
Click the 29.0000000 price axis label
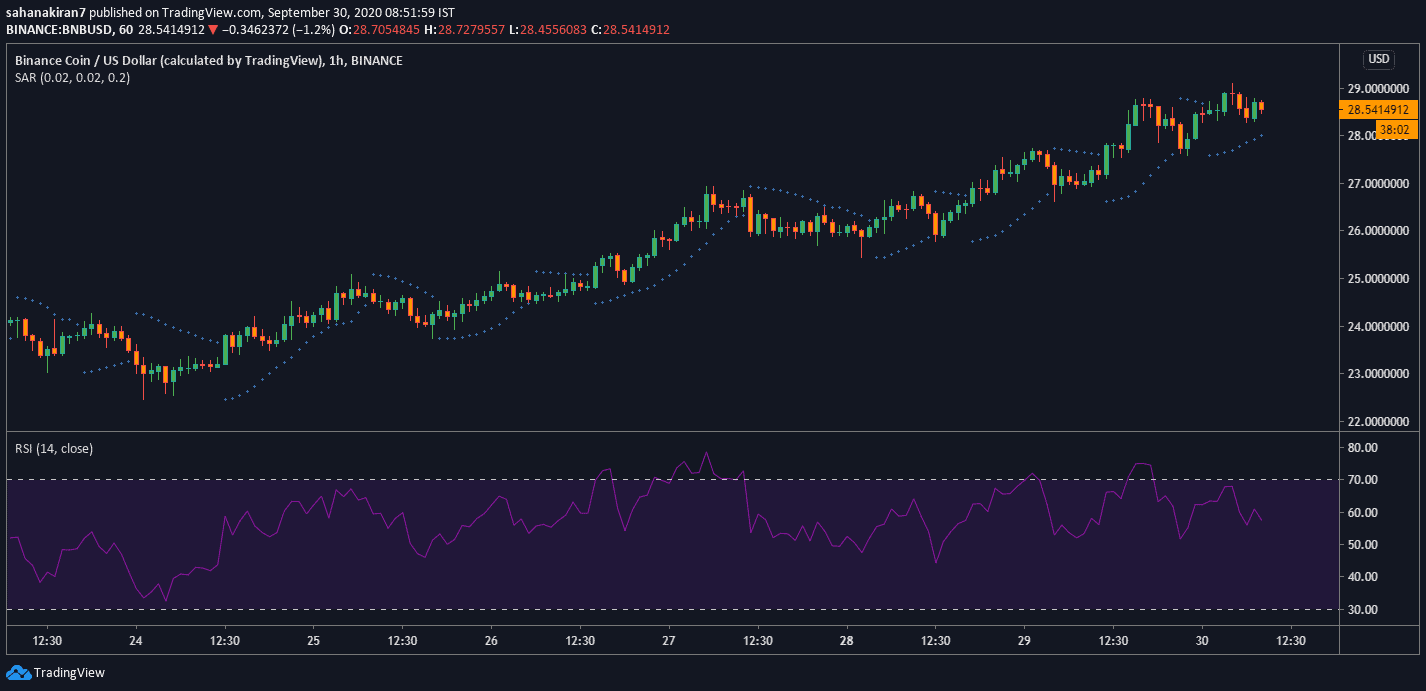click(1378, 88)
